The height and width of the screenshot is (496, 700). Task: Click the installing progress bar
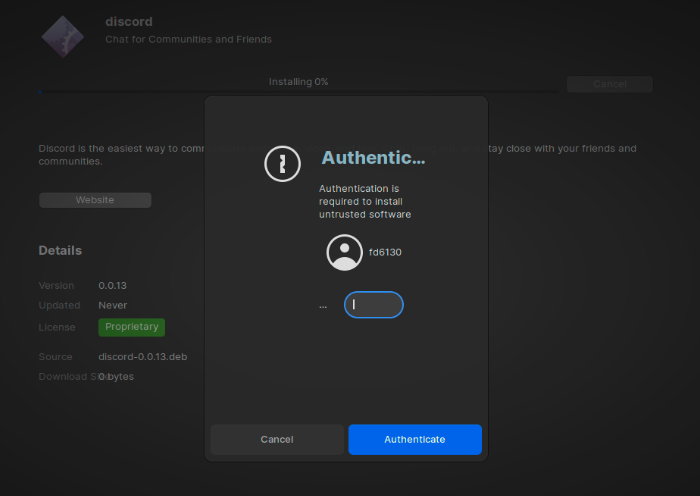pyautogui.click(x=298, y=92)
